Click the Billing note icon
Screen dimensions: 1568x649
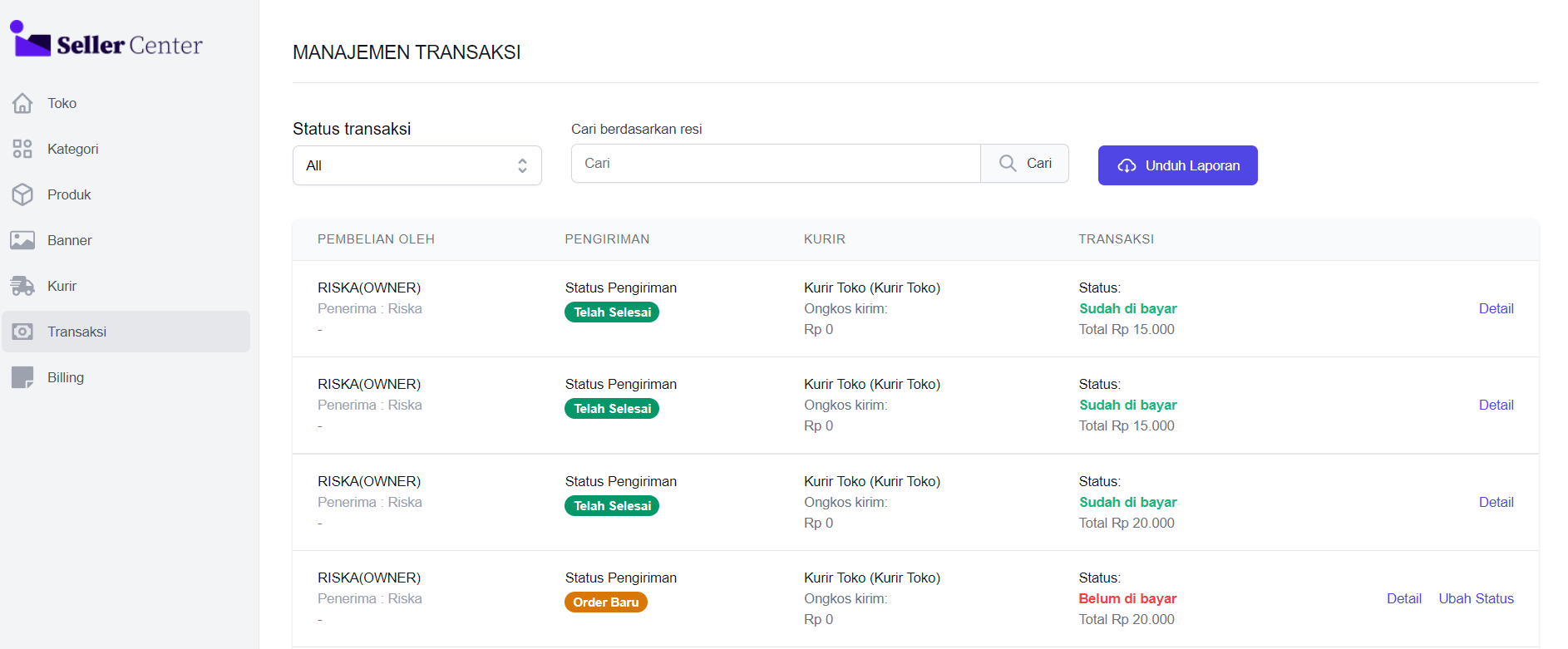pyautogui.click(x=22, y=377)
